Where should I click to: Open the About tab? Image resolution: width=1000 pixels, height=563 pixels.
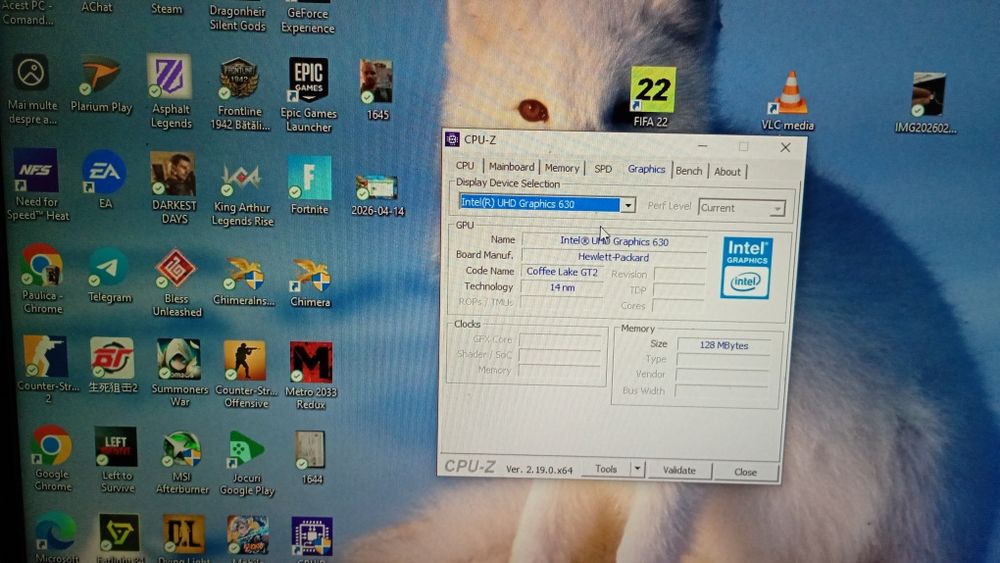(727, 172)
